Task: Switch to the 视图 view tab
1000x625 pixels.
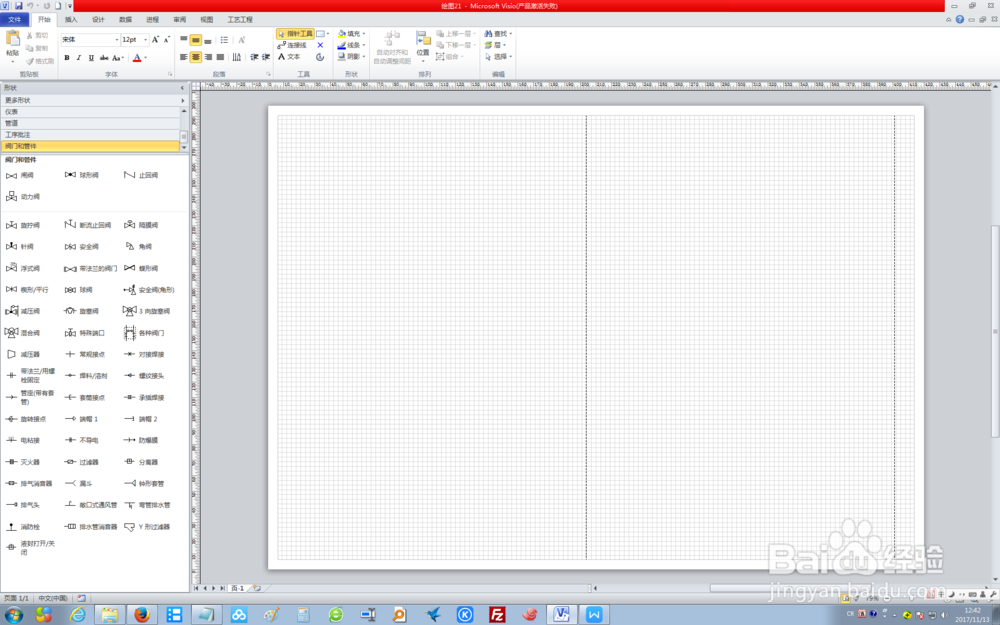Action: click(x=207, y=20)
